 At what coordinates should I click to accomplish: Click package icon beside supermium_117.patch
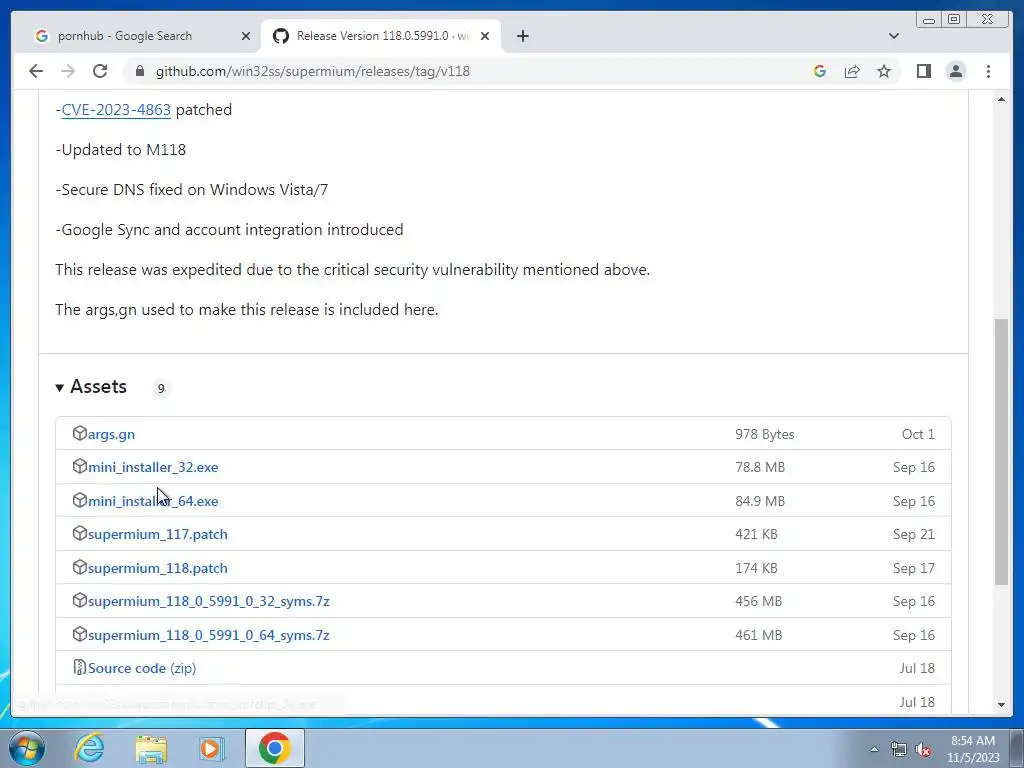[x=80, y=533]
